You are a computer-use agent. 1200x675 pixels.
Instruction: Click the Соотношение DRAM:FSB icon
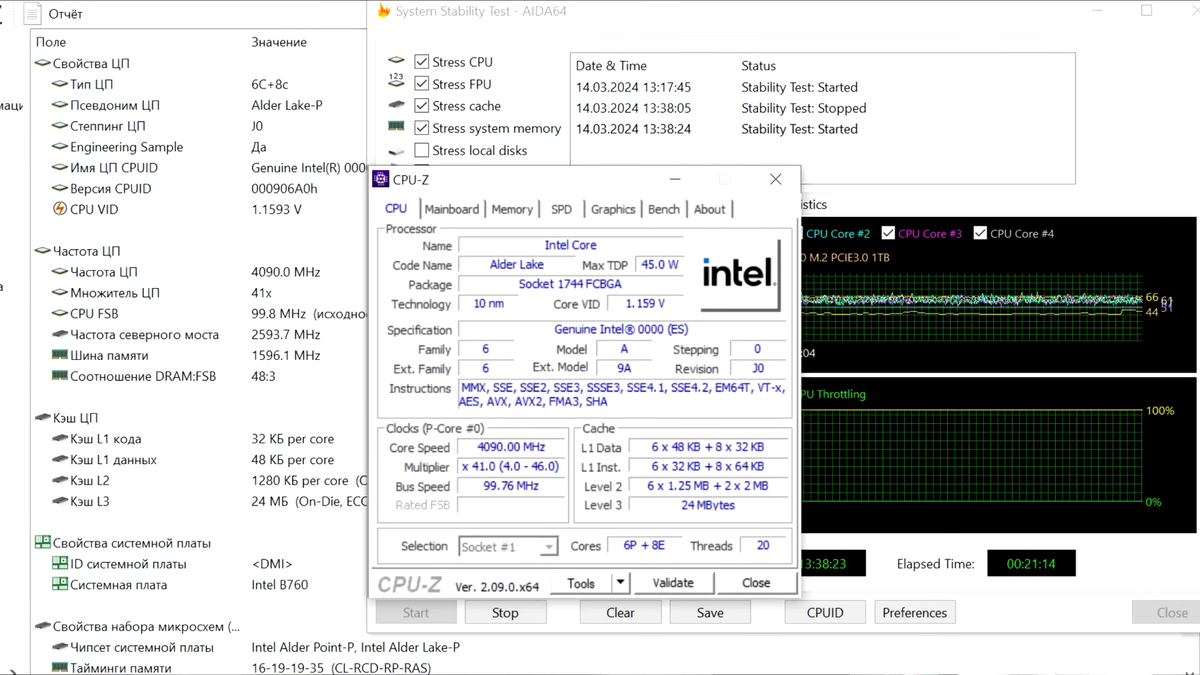point(59,376)
